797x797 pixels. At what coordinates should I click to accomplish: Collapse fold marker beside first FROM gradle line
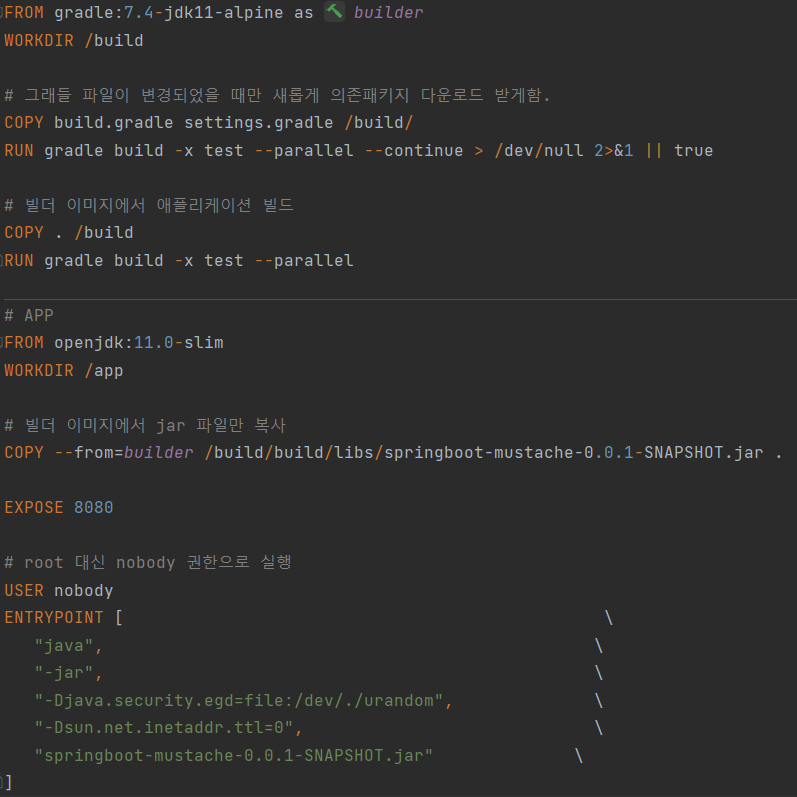tap(2, 12)
